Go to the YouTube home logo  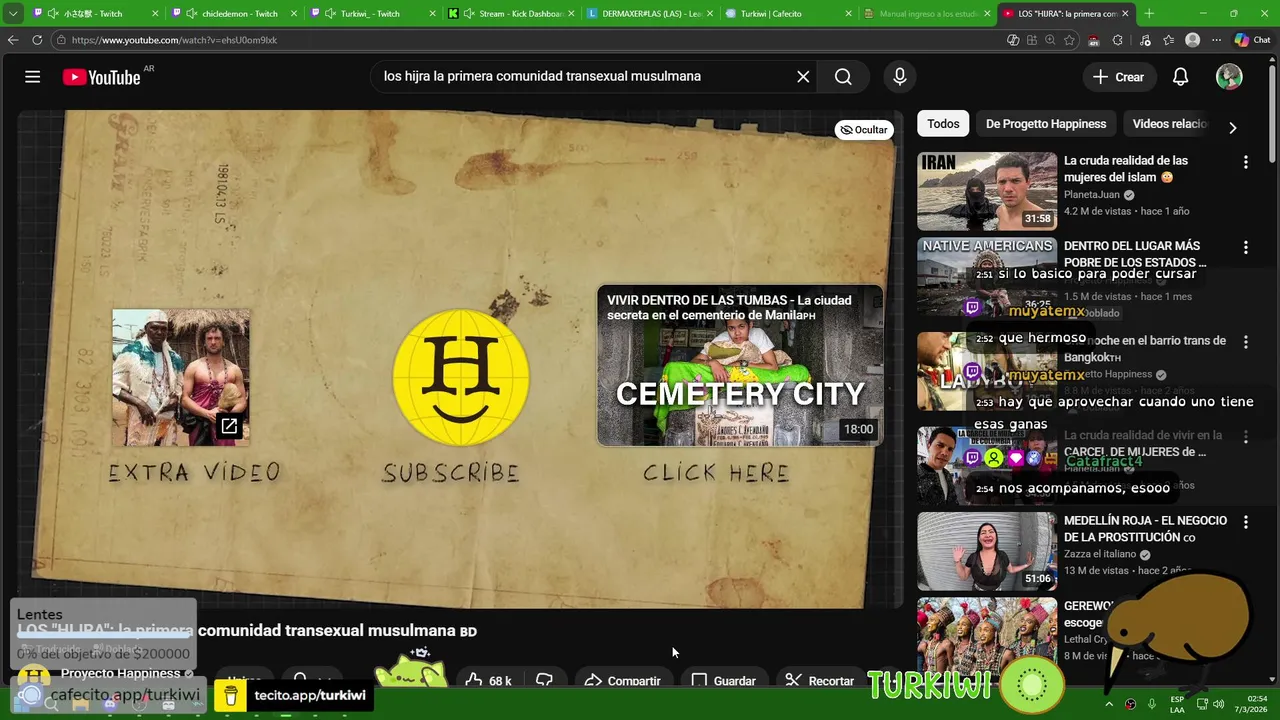[101, 77]
